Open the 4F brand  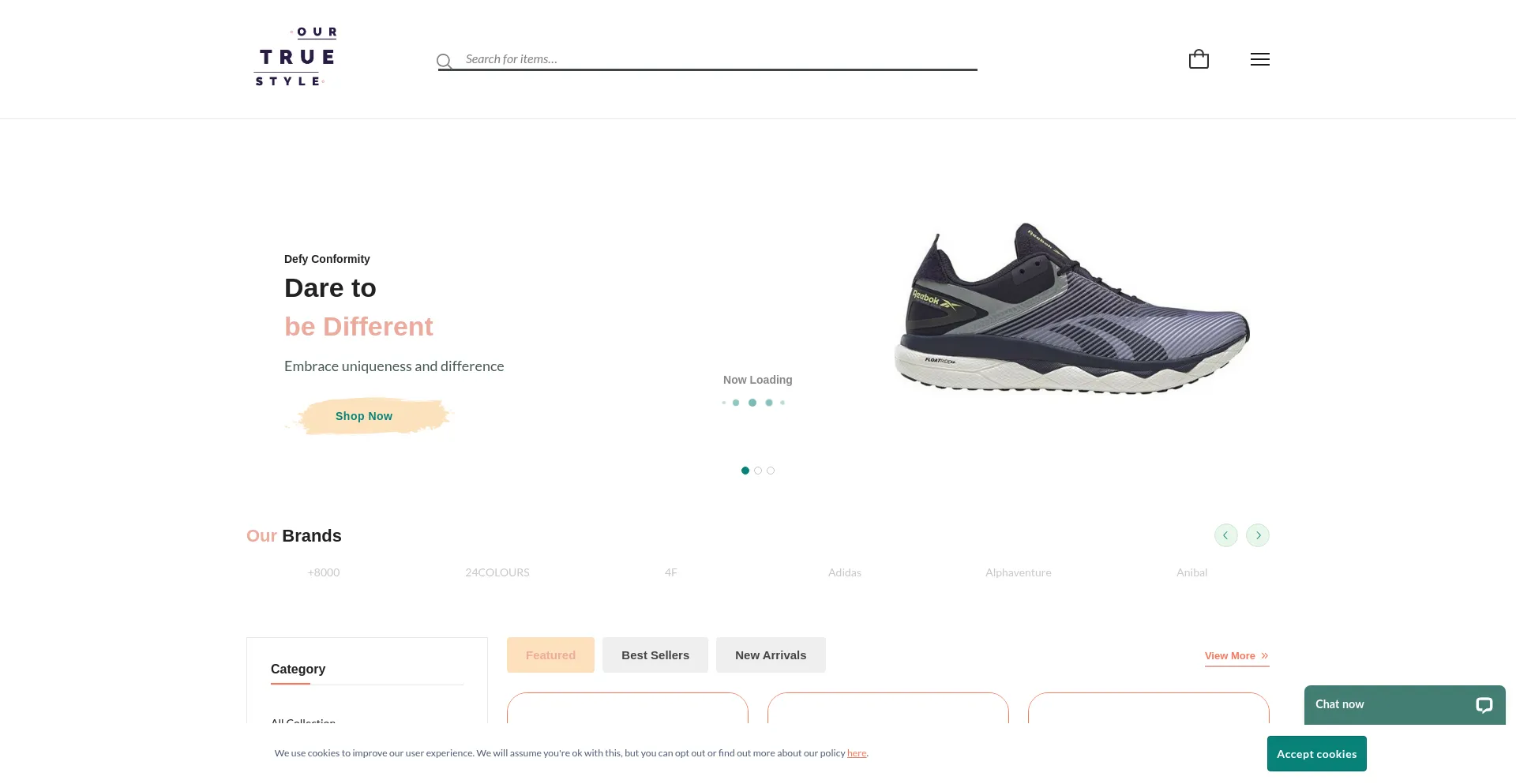[x=671, y=572]
